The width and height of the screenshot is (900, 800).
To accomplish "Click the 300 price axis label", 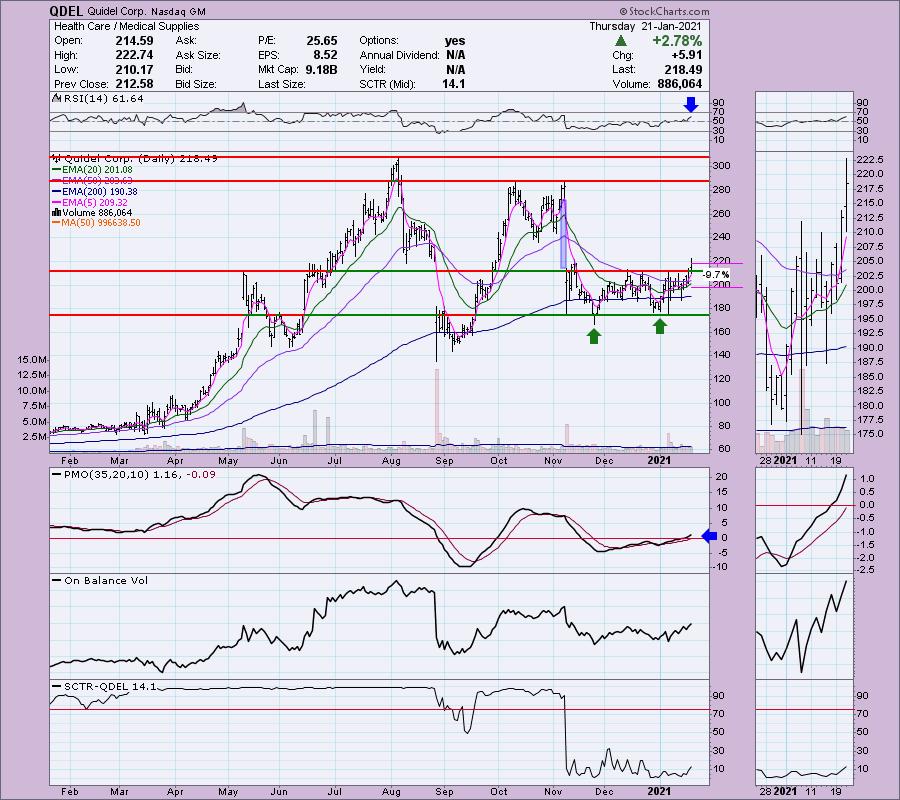I will [x=721, y=166].
